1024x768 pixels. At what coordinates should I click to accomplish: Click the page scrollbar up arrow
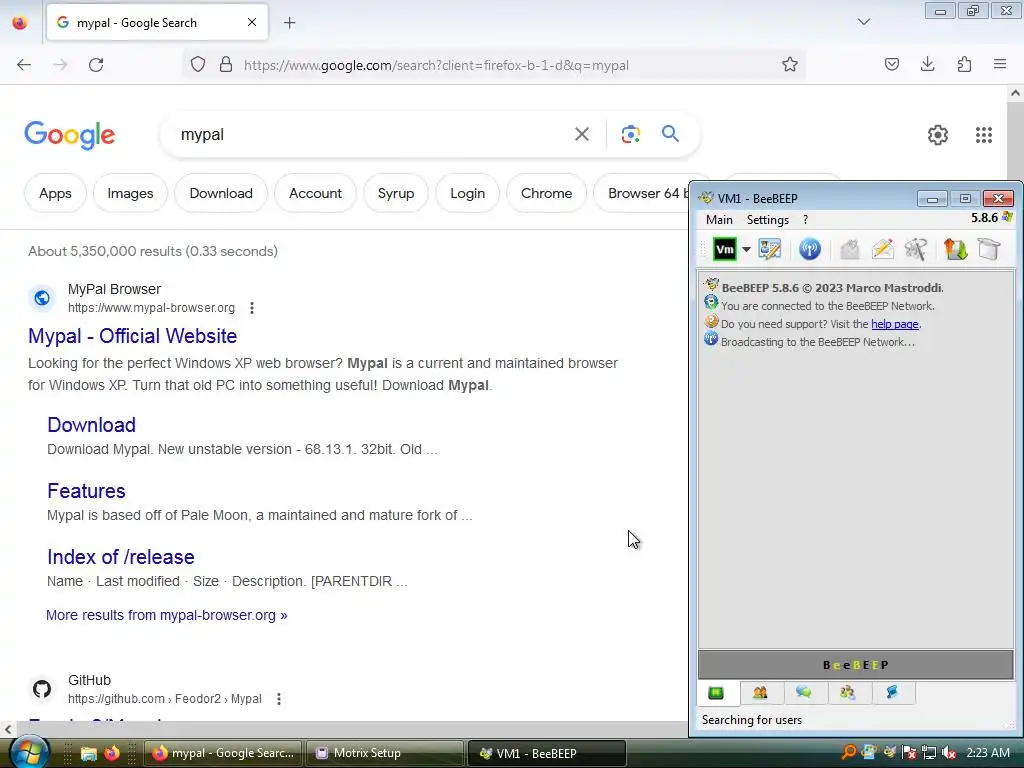(1015, 93)
